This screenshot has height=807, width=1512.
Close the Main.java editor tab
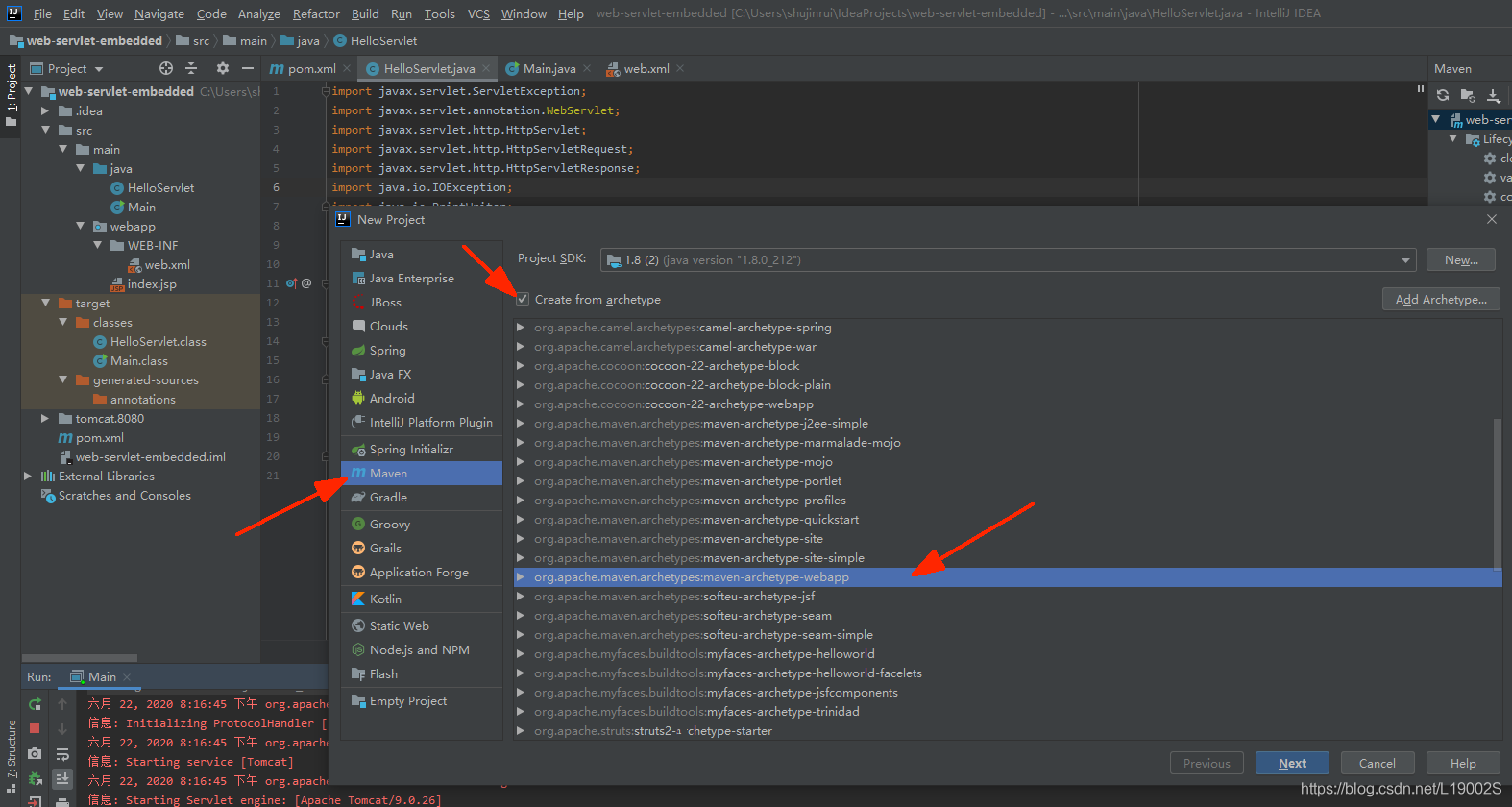[587, 68]
